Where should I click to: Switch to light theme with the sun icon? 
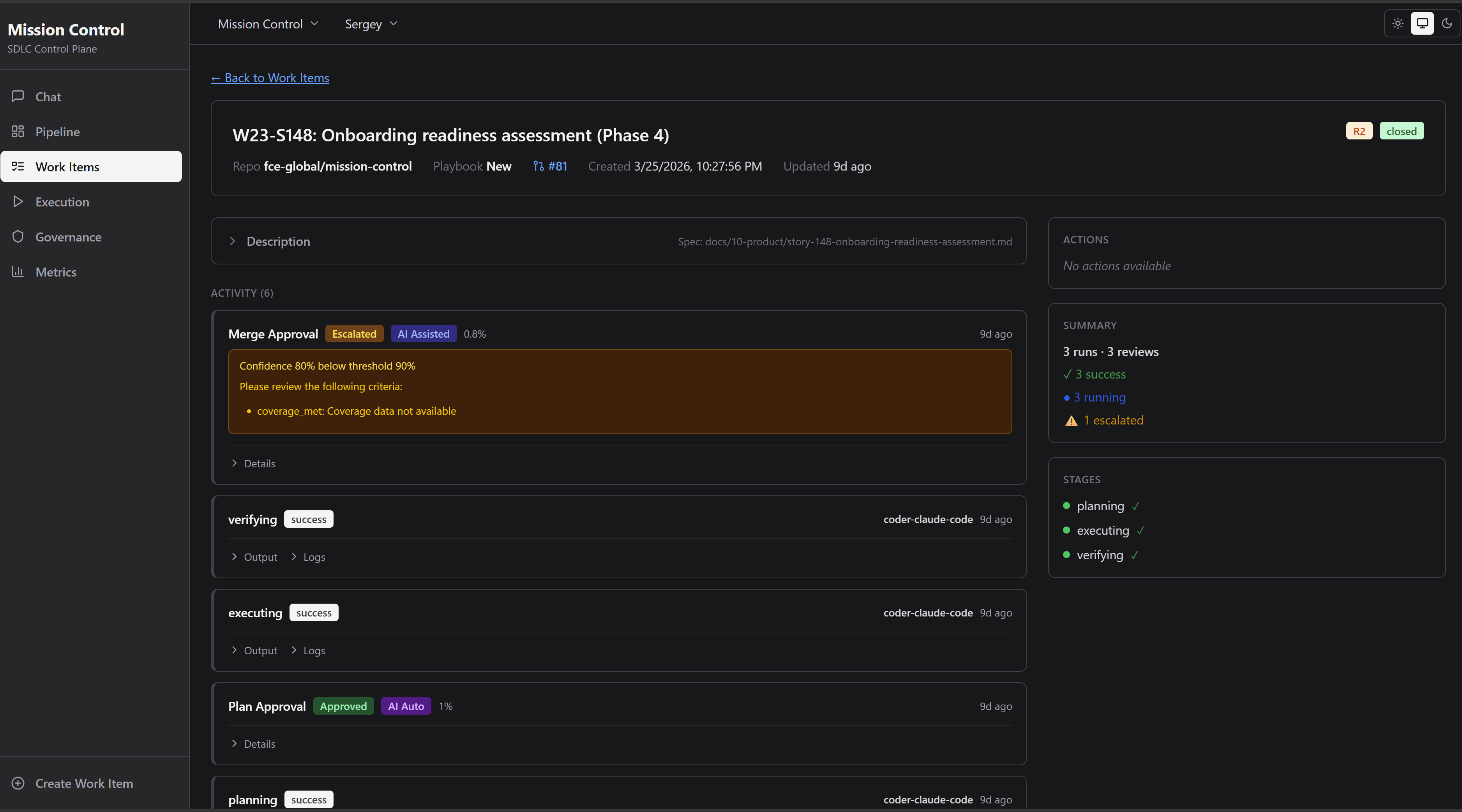coord(1397,23)
